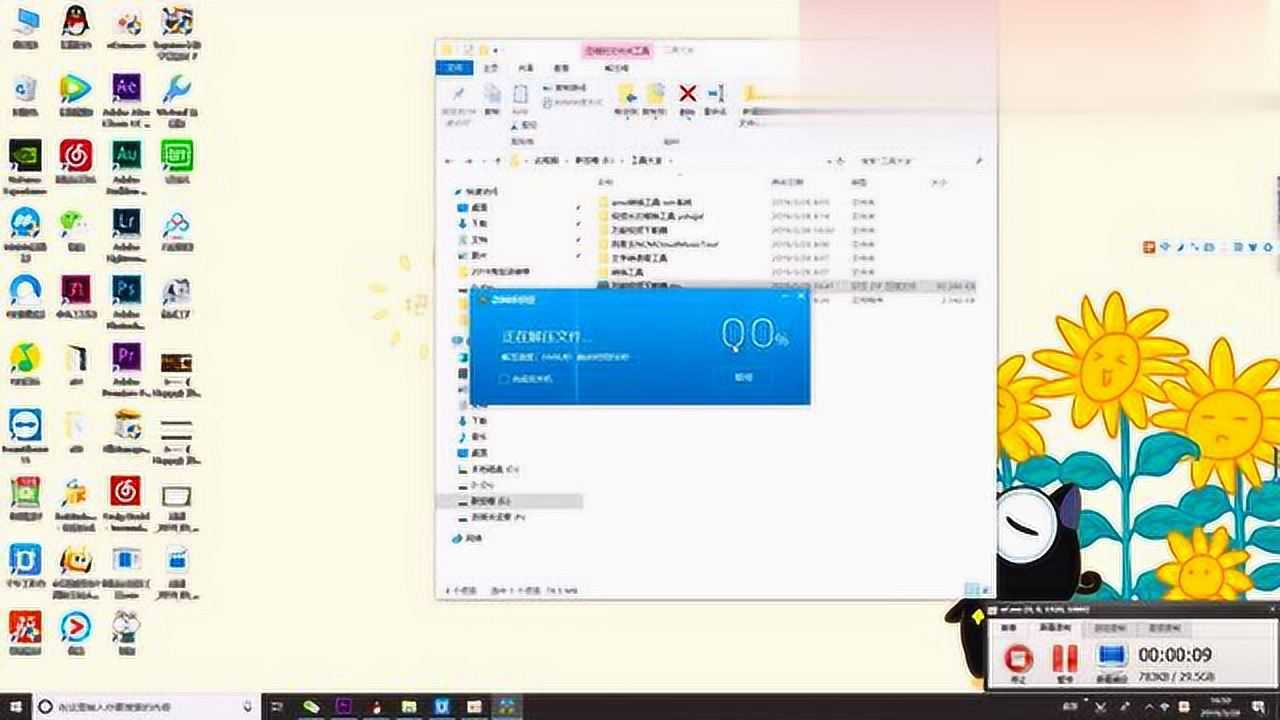Click the Copy To ribbon icon
The width and height of the screenshot is (1280, 720).
tap(655, 95)
